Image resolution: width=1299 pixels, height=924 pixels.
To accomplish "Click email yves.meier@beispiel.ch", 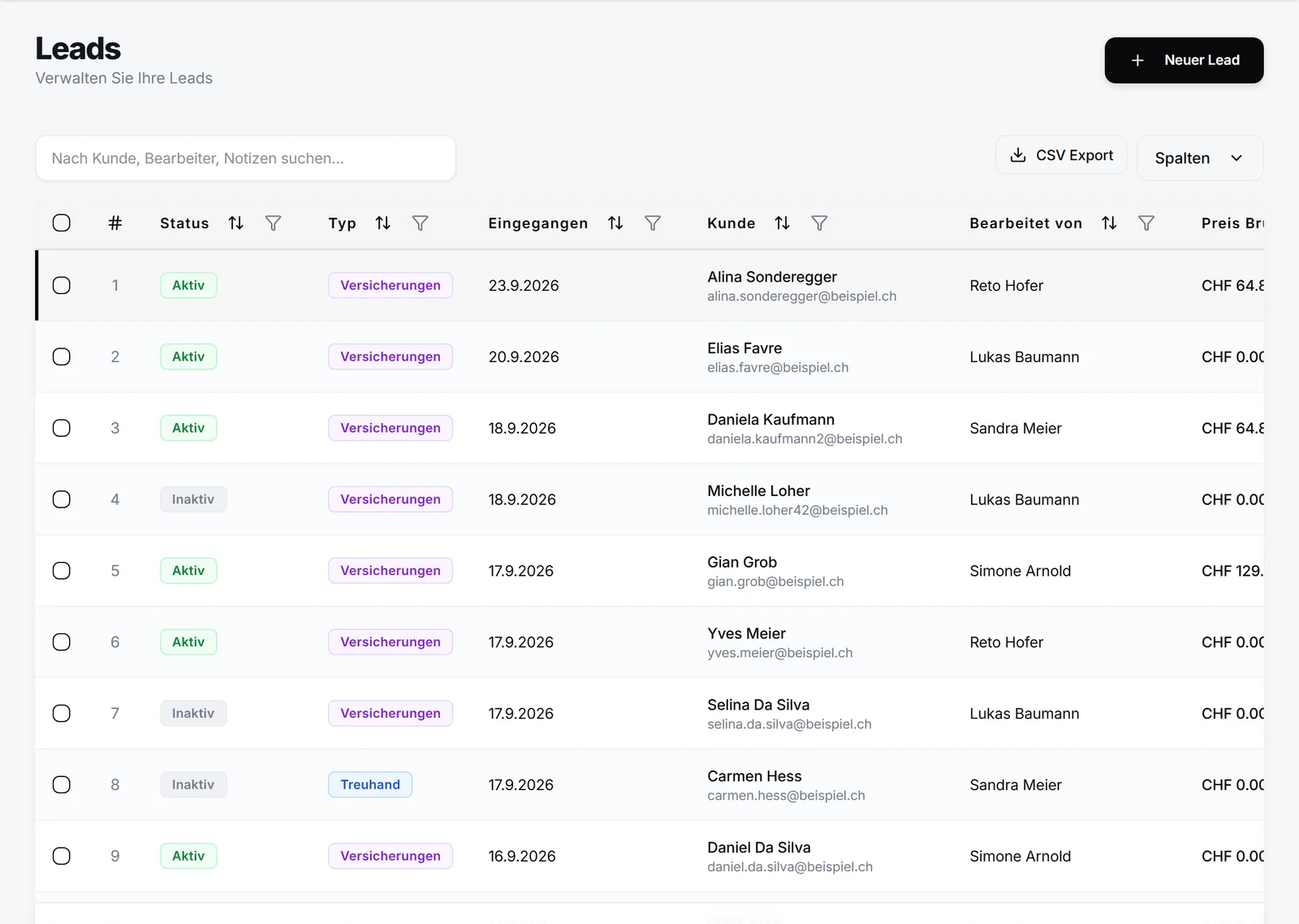I will pyautogui.click(x=780, y=654).
